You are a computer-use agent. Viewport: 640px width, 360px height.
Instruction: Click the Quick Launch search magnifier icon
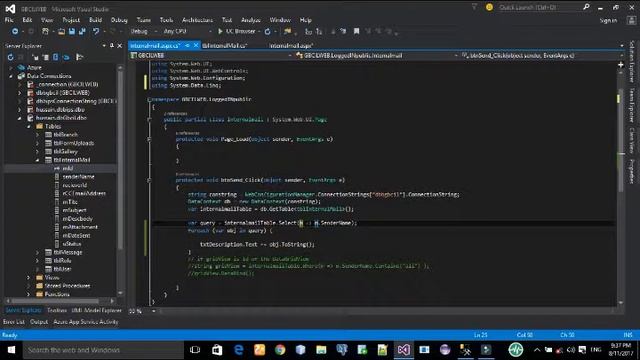[586, 7]
